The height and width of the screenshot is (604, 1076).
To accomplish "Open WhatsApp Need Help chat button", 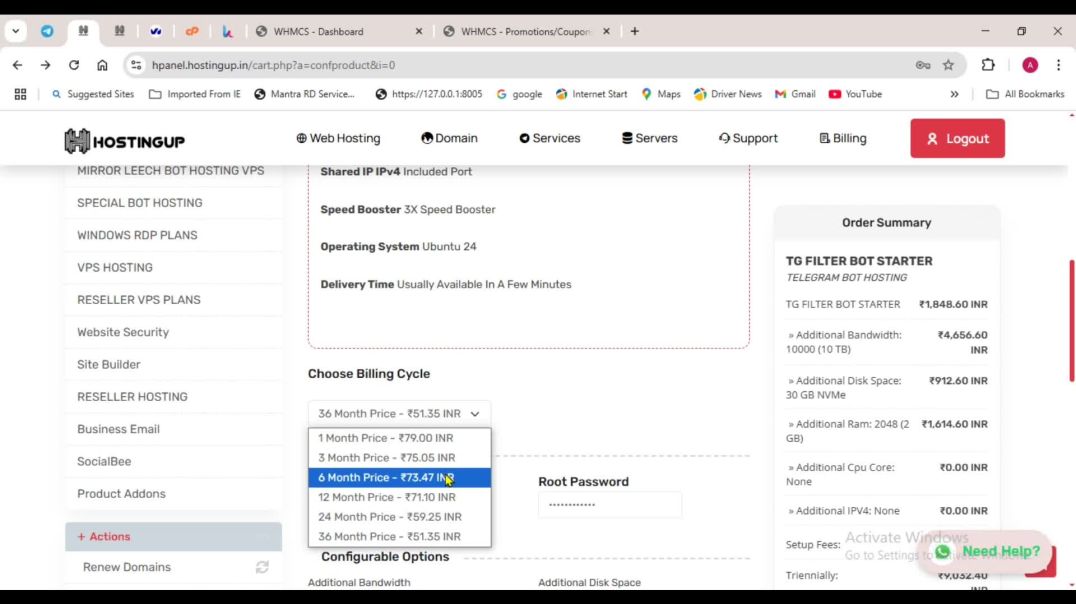I will pyautogui.click(x=987, y=552).
